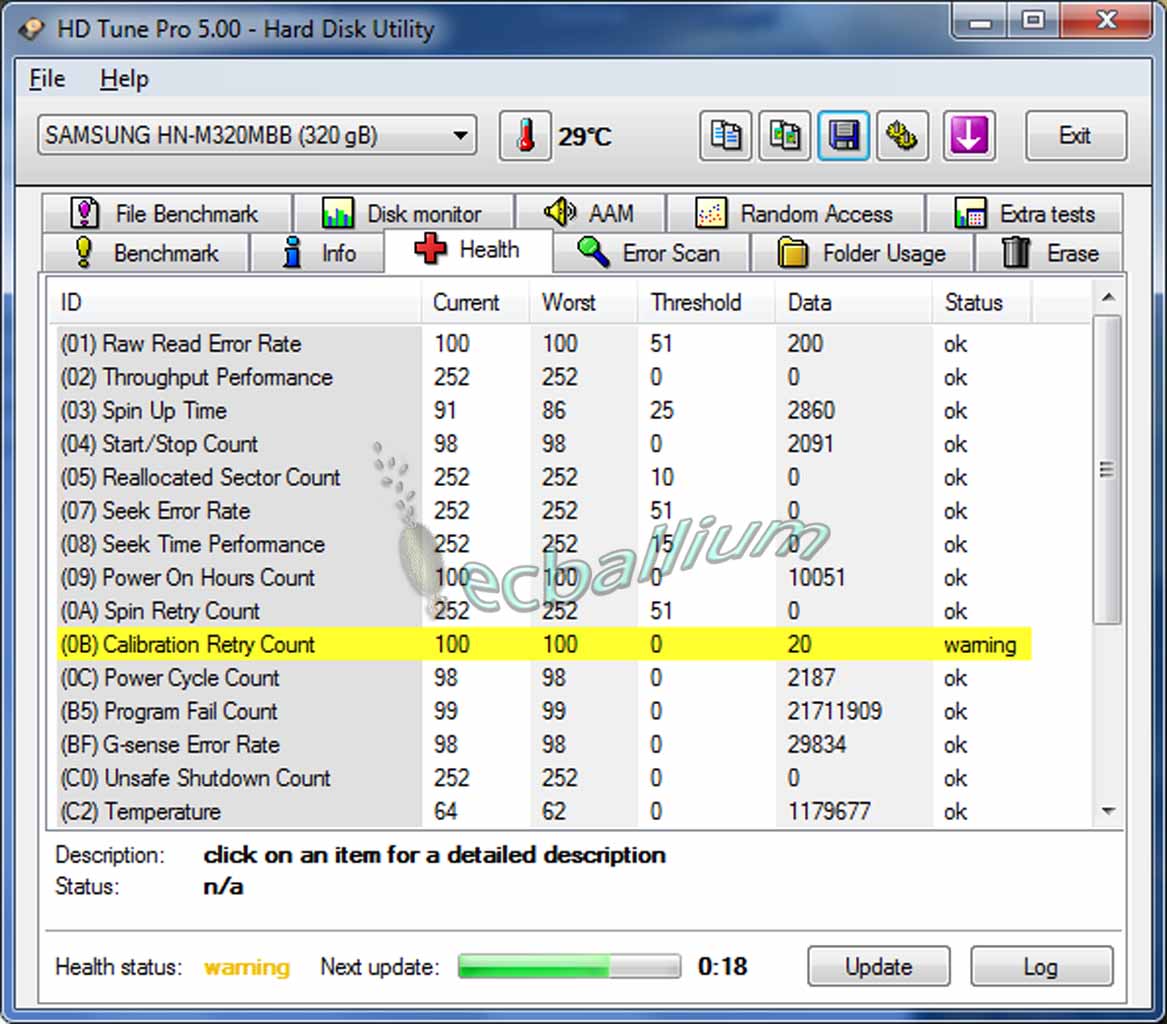
Task: Click the Status column header
Action: 973,302
